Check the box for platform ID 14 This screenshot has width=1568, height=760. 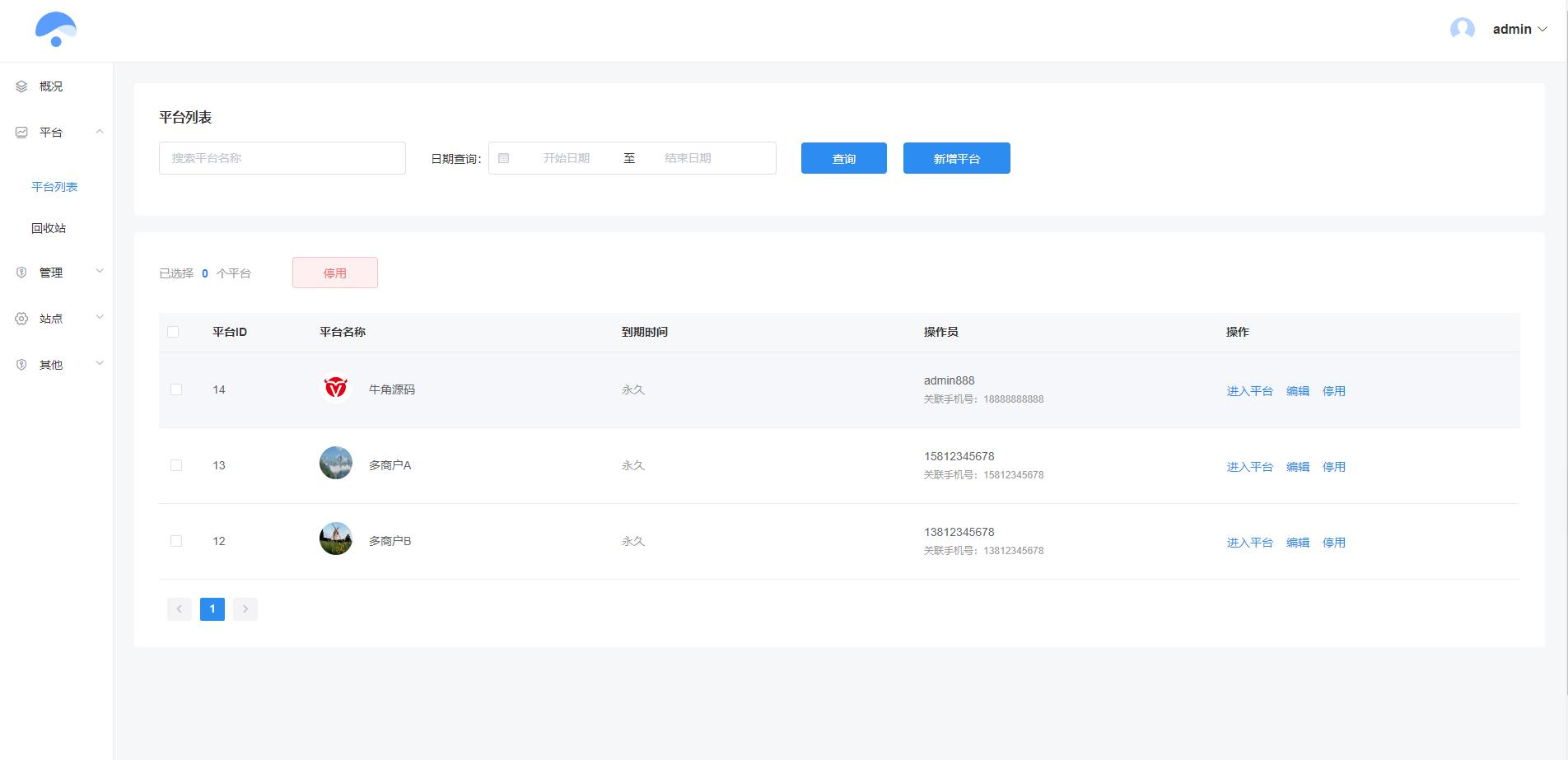[176, 389]
